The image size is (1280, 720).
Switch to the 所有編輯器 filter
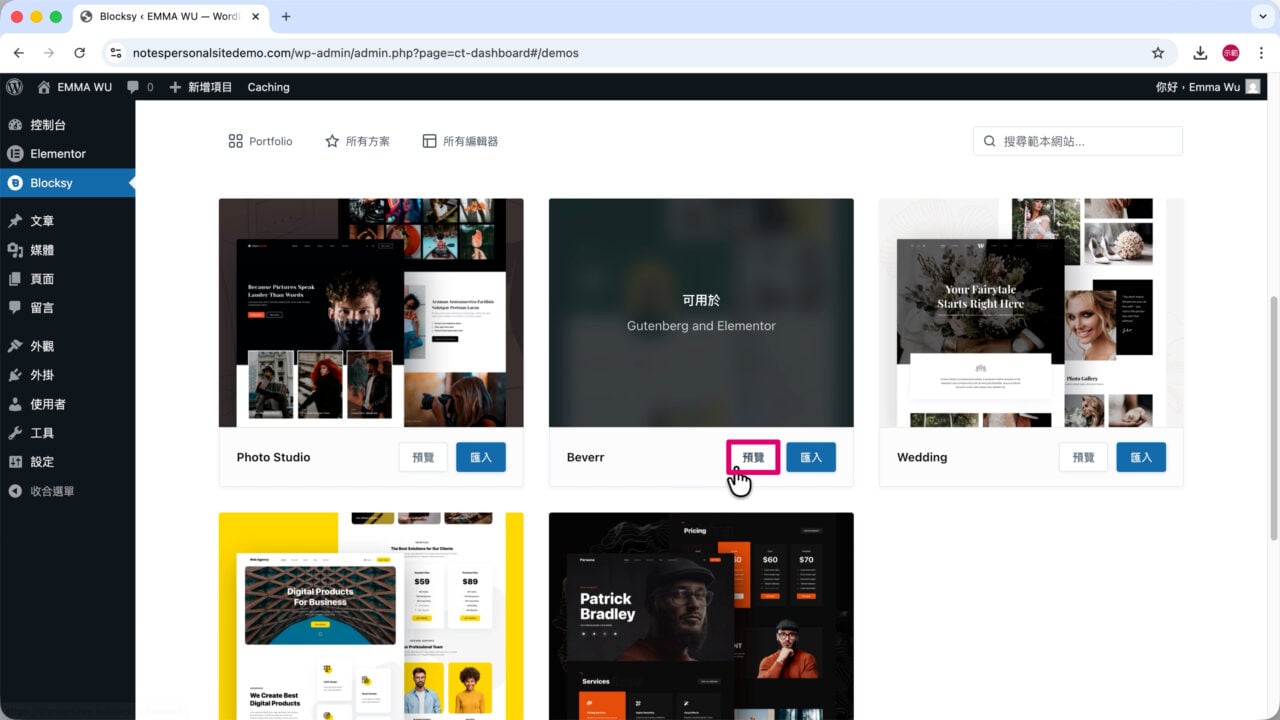point(460,141)
